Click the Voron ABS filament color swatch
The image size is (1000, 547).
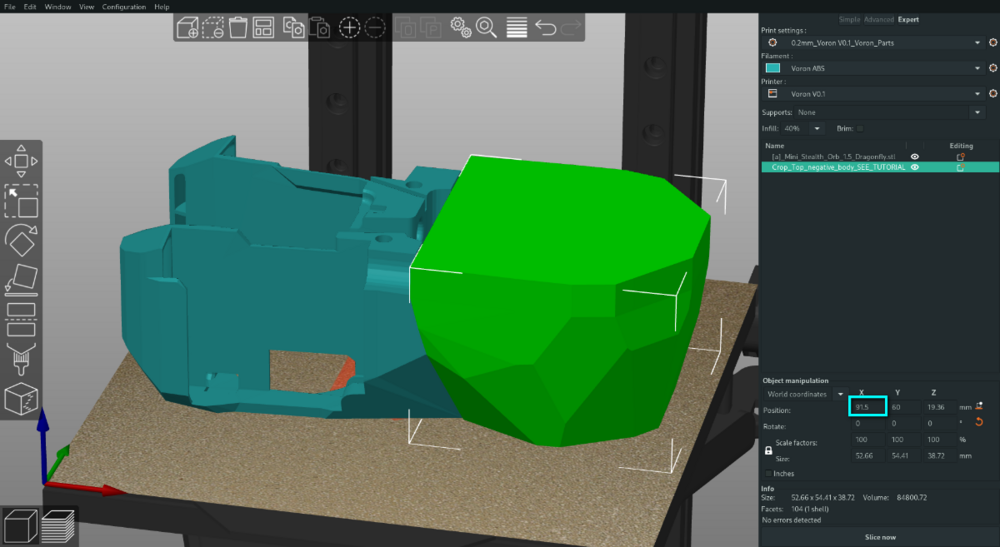pos(772,68)
